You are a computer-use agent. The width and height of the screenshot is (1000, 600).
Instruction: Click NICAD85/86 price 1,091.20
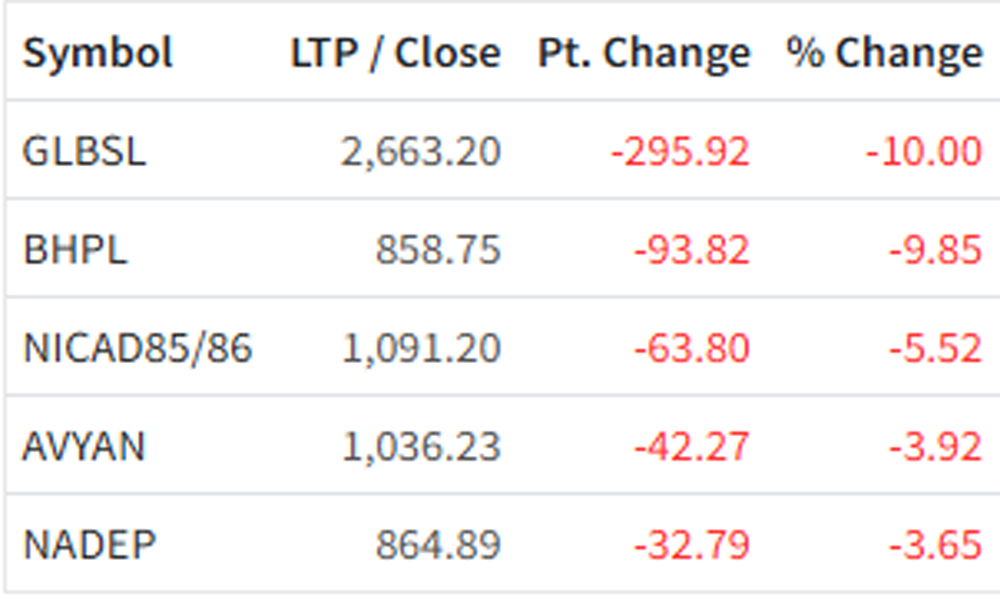click(421, 348)
